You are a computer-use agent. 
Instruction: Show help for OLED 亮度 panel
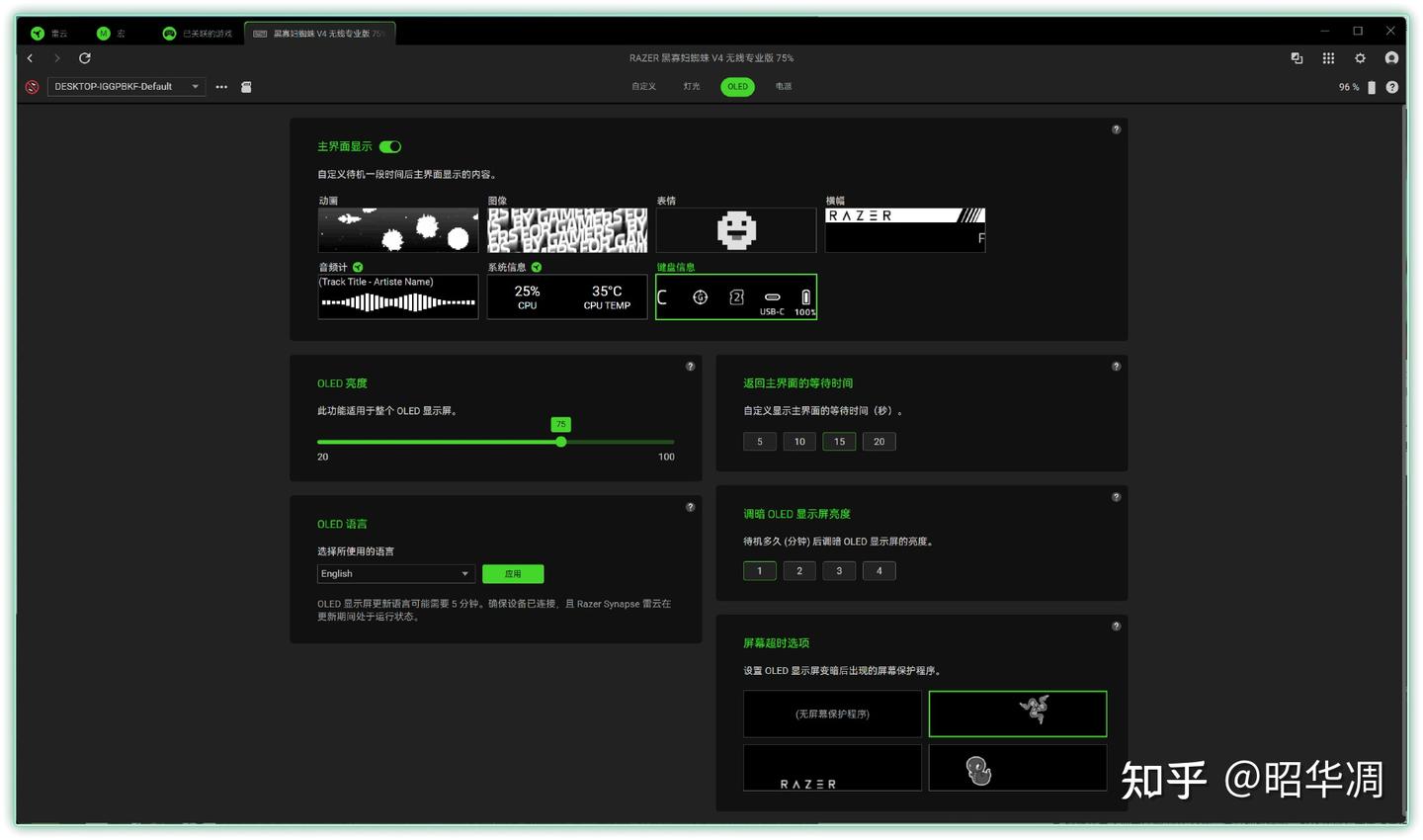coord(691,367)
